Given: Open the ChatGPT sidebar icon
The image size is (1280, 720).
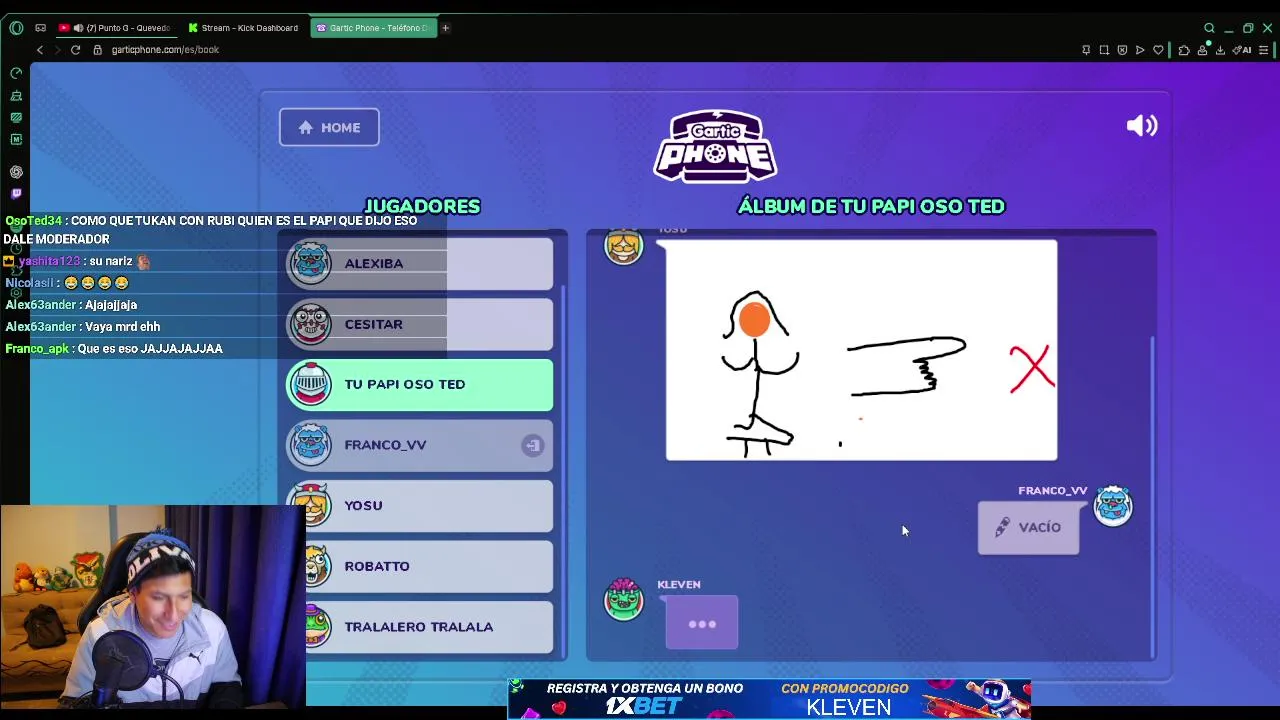Looking at the screenshot, I should pyautogui.click(x=16, y=172).
